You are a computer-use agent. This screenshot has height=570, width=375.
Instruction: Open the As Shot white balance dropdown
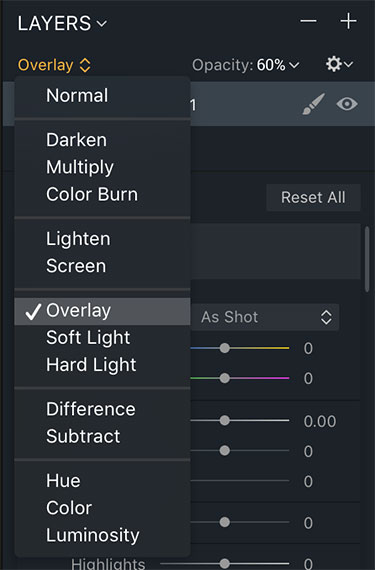click(x=266, y=317)
